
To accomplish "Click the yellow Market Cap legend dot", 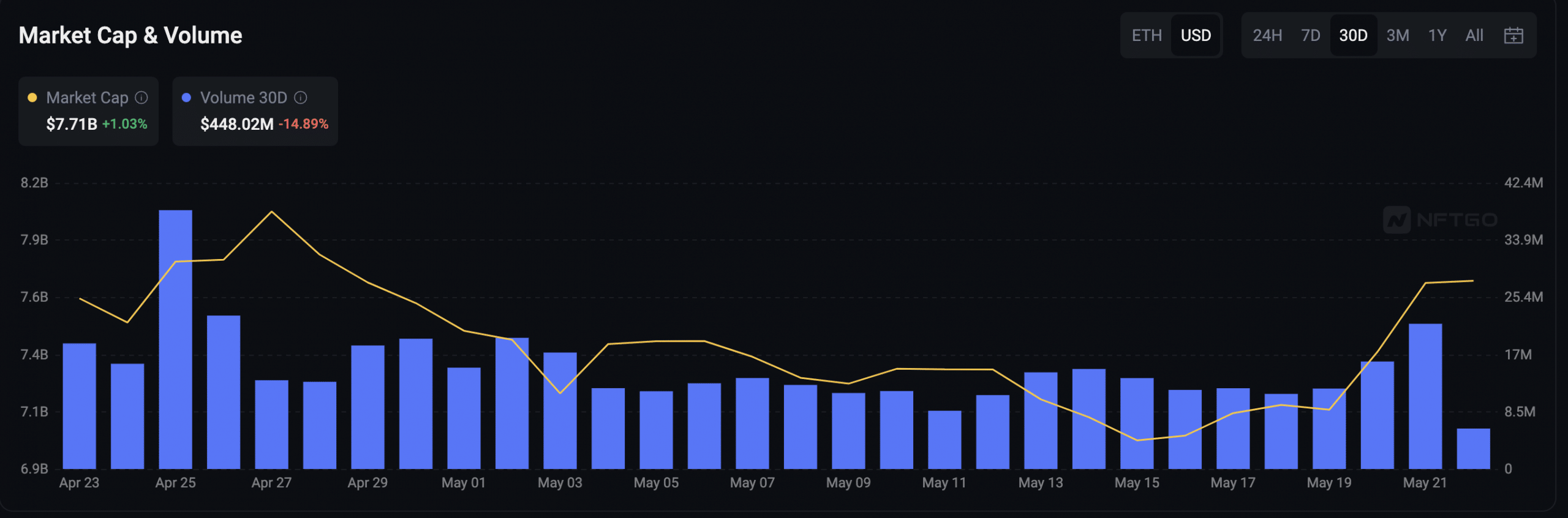I will point(32,98).
